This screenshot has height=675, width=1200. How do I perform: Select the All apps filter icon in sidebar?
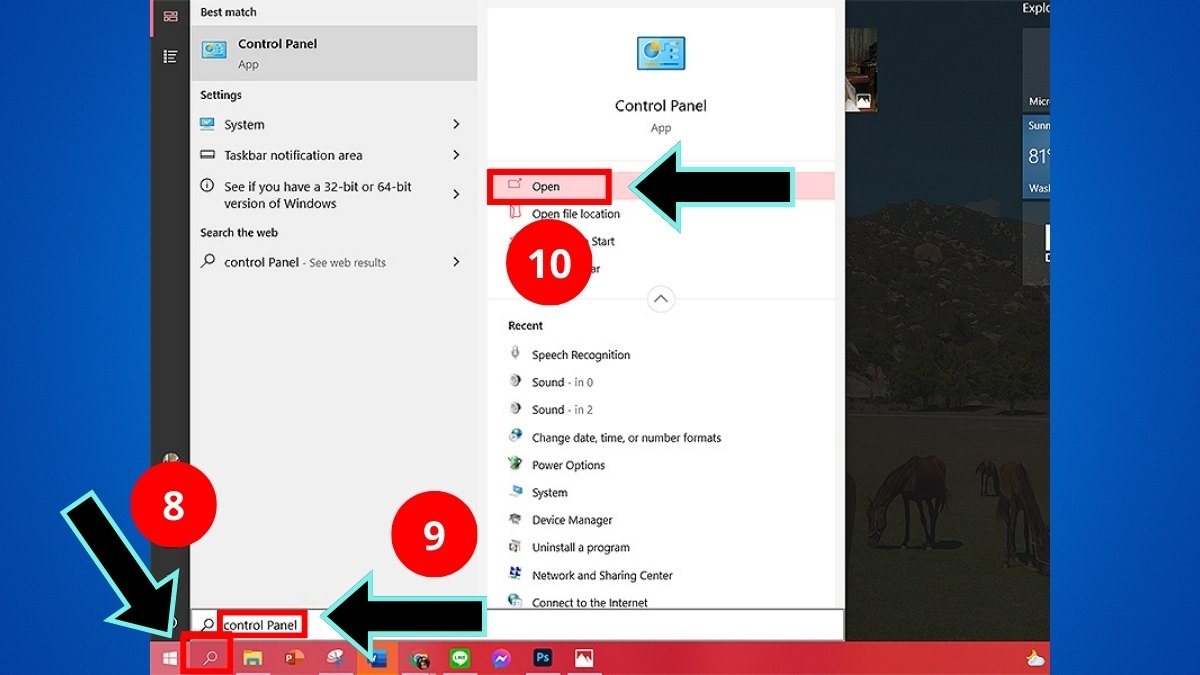170,16
